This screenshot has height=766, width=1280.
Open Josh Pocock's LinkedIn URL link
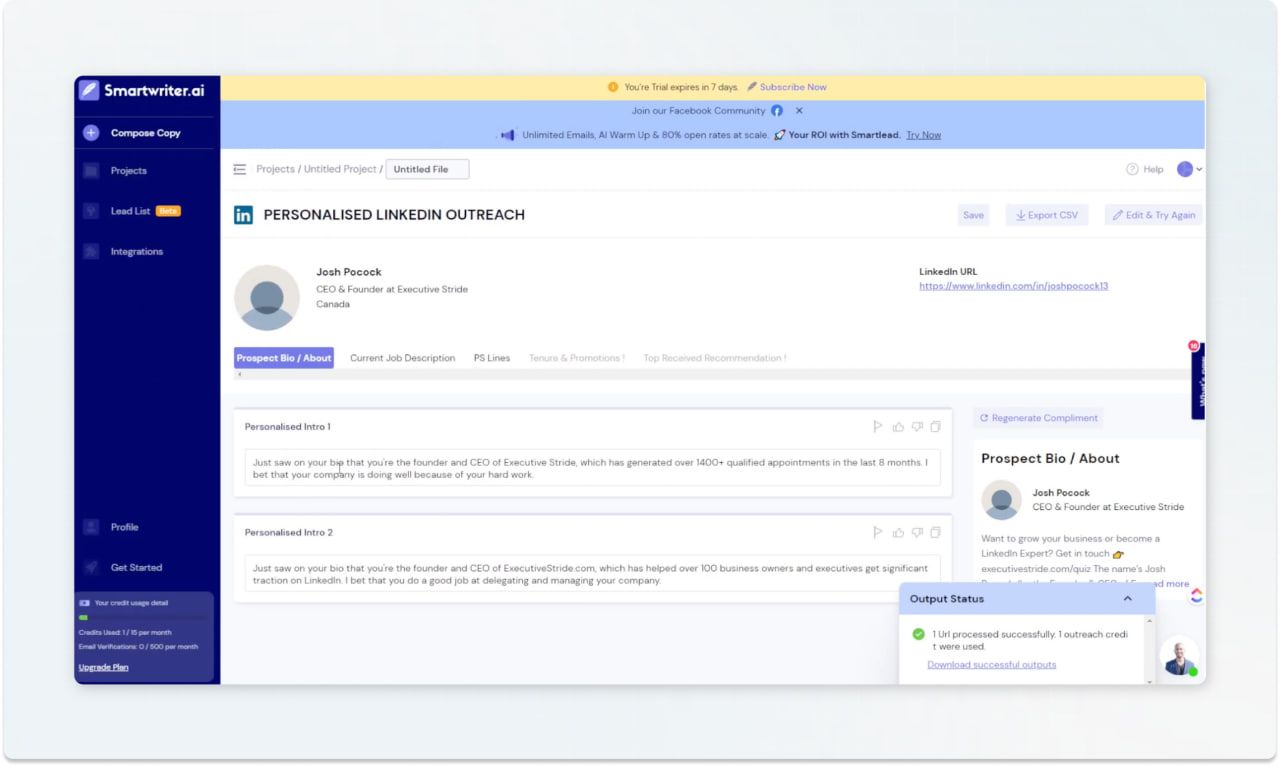tap(1013, 286)
